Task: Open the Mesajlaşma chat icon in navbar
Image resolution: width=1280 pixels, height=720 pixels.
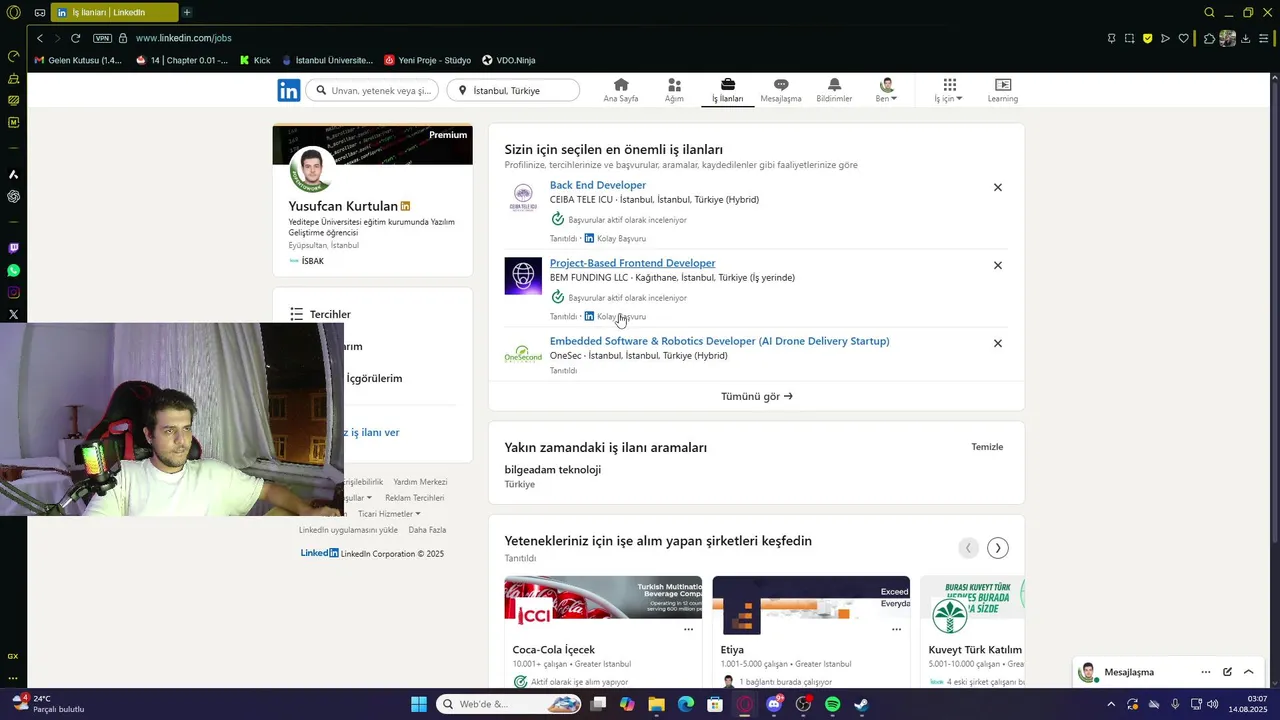Action: click(x=781, y=90)
